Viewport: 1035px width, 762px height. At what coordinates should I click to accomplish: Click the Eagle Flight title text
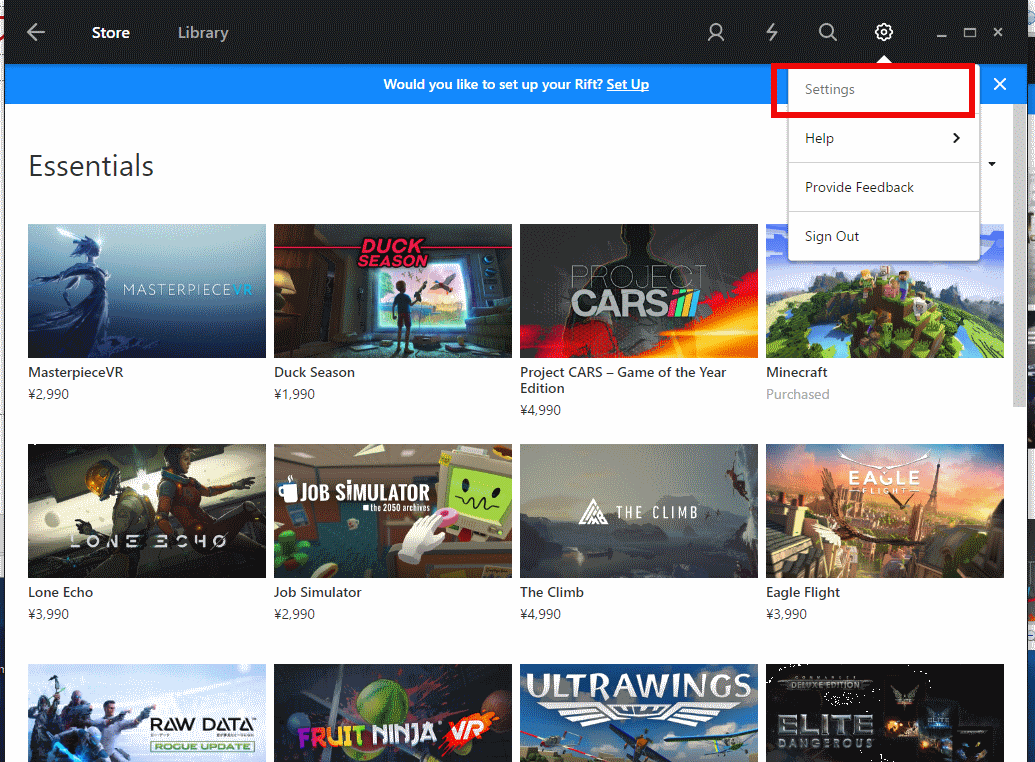tap(803, 592)
